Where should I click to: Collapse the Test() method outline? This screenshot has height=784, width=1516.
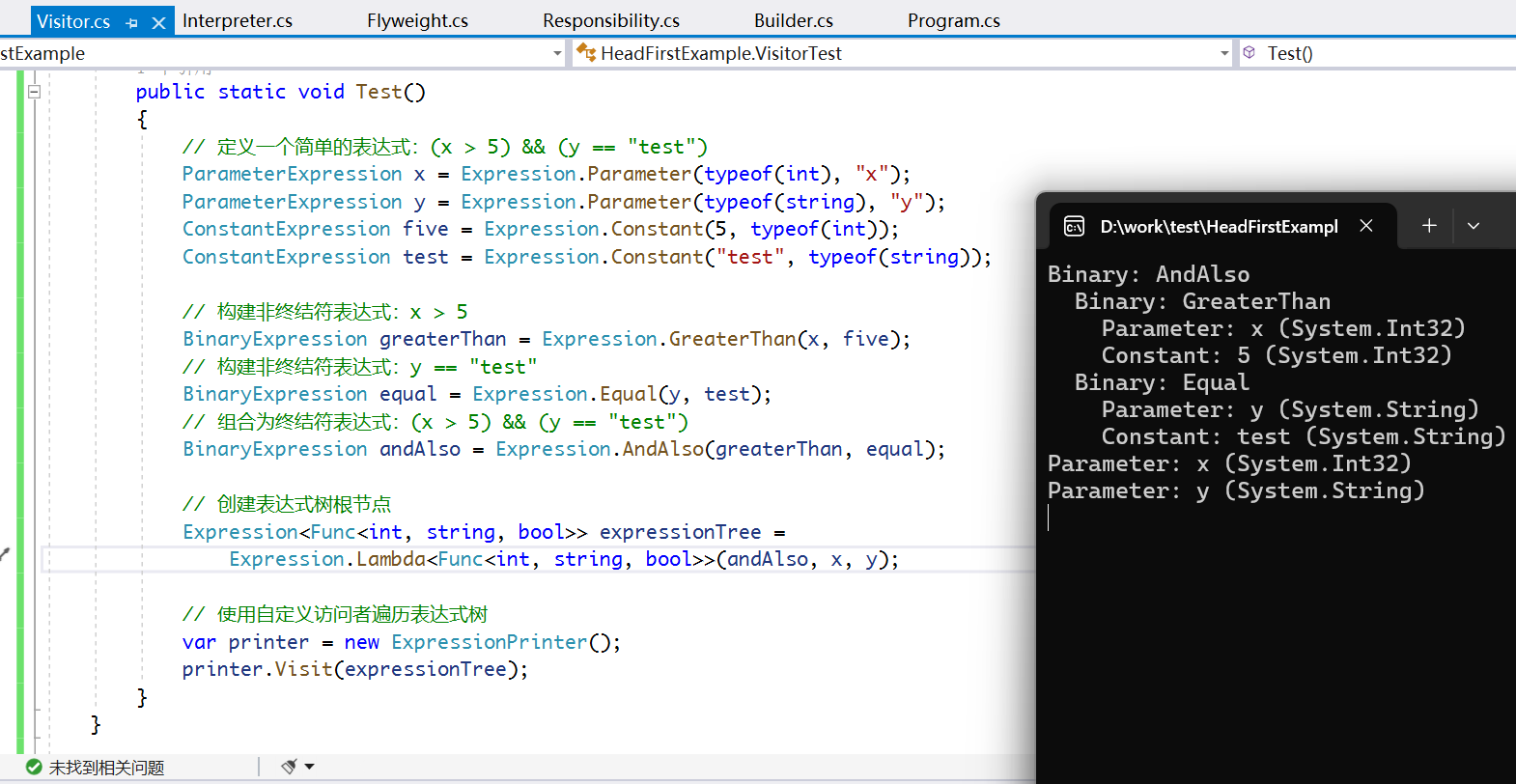tap(34, 92)
